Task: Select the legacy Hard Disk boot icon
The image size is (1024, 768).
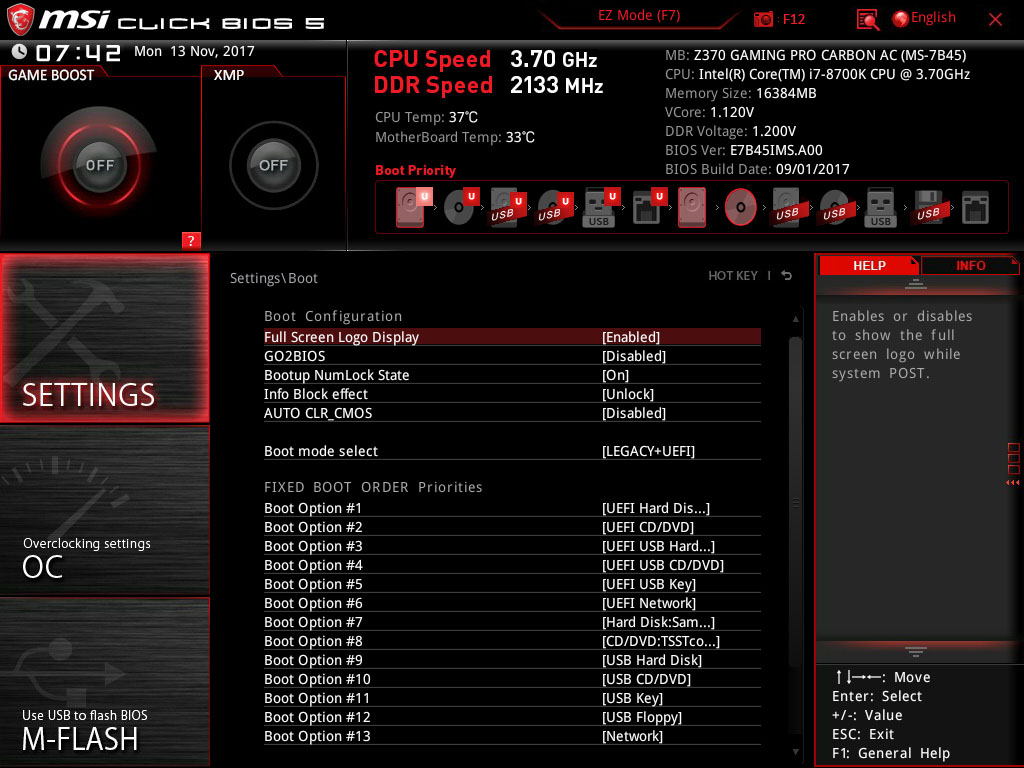Action: (x=692, y=207)
